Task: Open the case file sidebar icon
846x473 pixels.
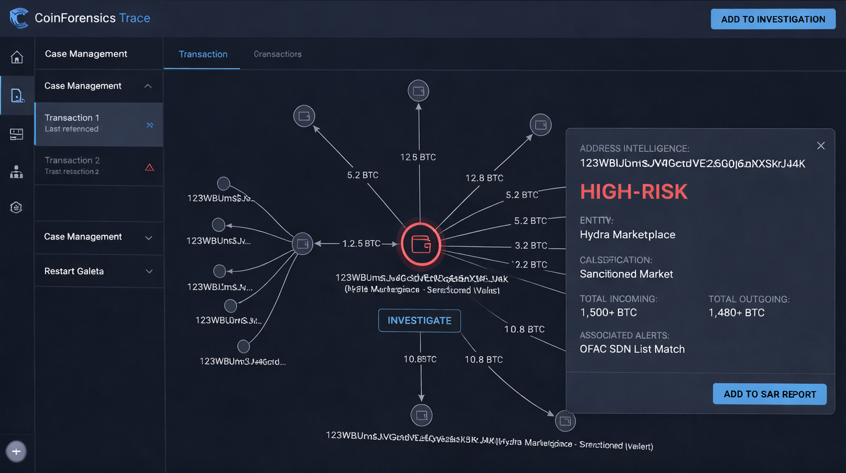Action: [x=17, y=96]
